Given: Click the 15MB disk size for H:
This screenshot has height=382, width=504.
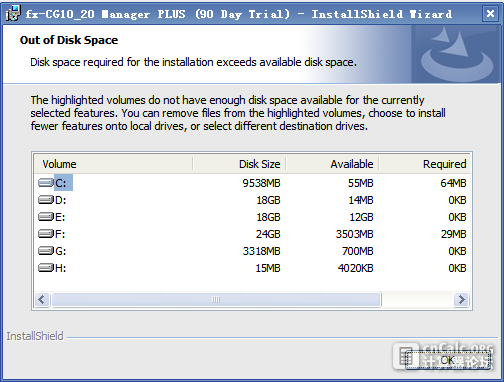Looking at the screenshot, I should pyautogui.click(x=268, y=268).
